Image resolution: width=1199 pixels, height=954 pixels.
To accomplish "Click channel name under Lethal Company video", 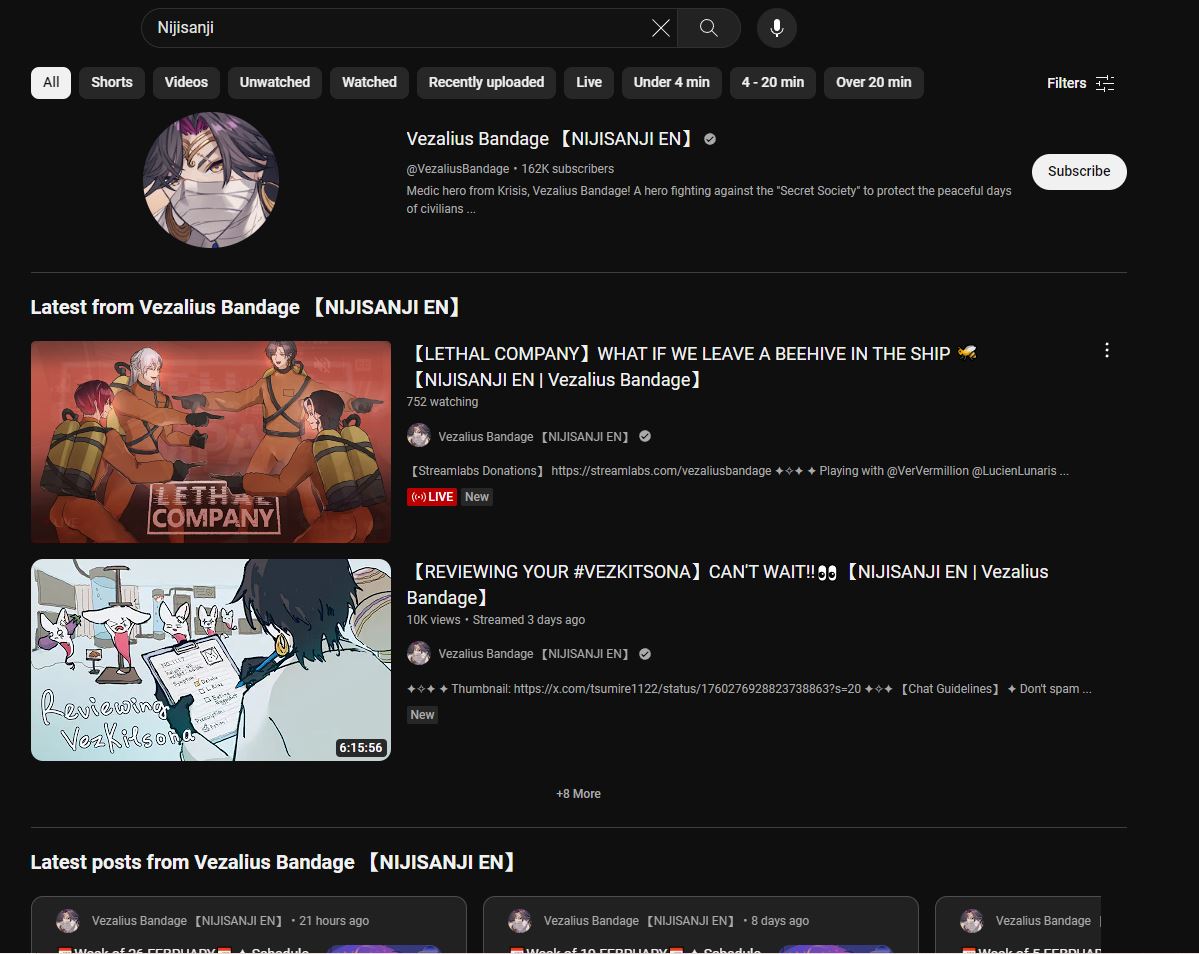I will 533,436.
